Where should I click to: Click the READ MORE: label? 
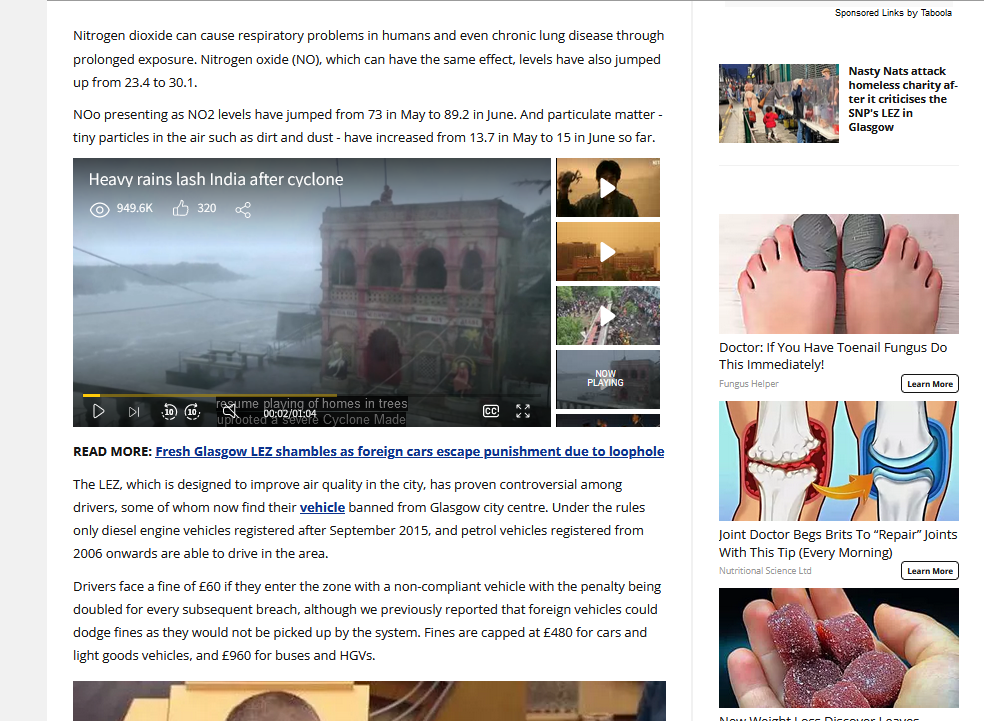click(112, 452)
